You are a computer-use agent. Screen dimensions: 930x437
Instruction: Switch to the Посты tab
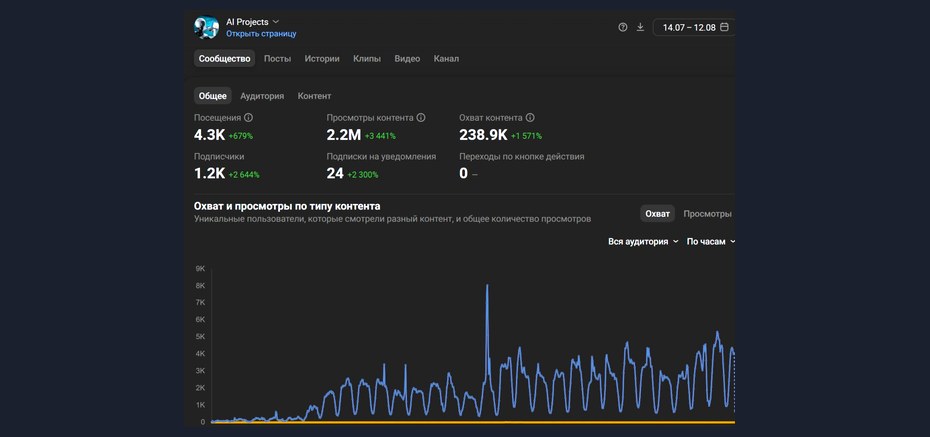(x=278, y=59)
